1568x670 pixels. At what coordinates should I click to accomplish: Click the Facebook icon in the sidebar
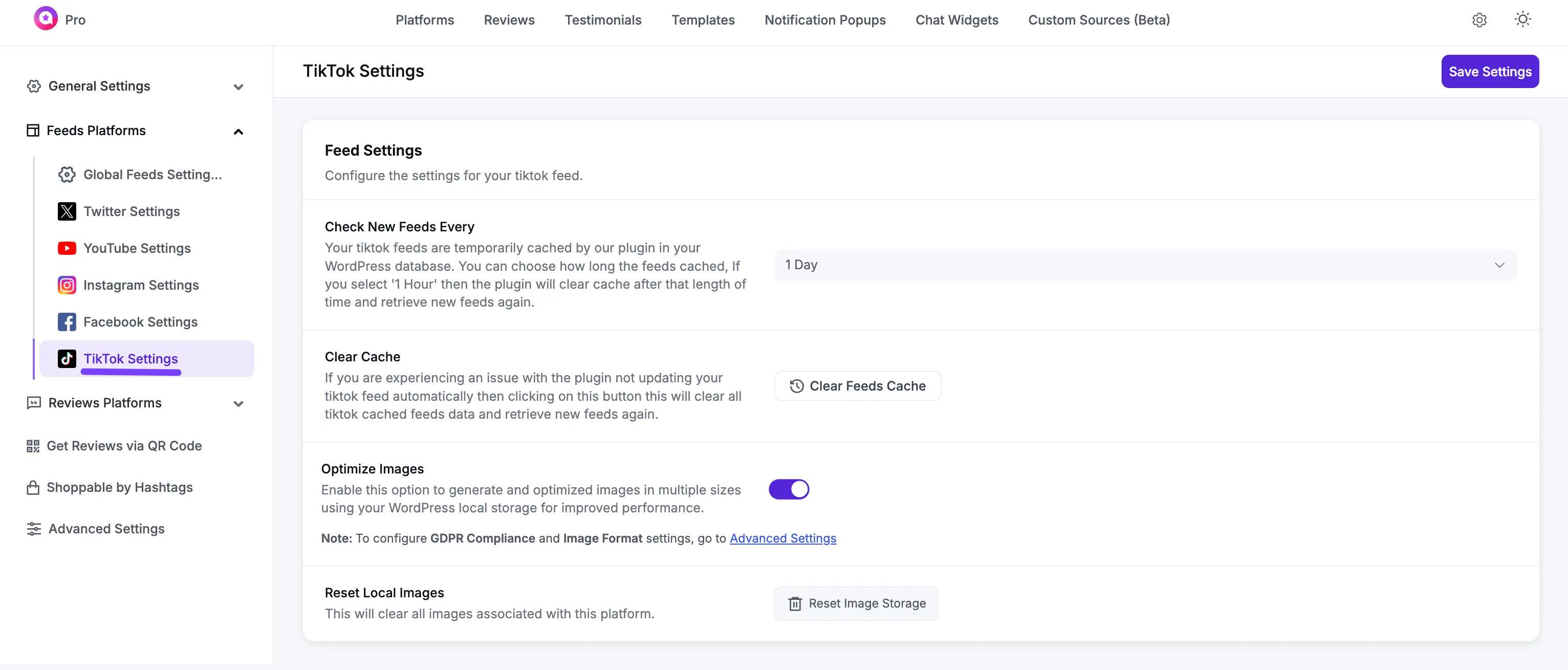coord(67,322)
